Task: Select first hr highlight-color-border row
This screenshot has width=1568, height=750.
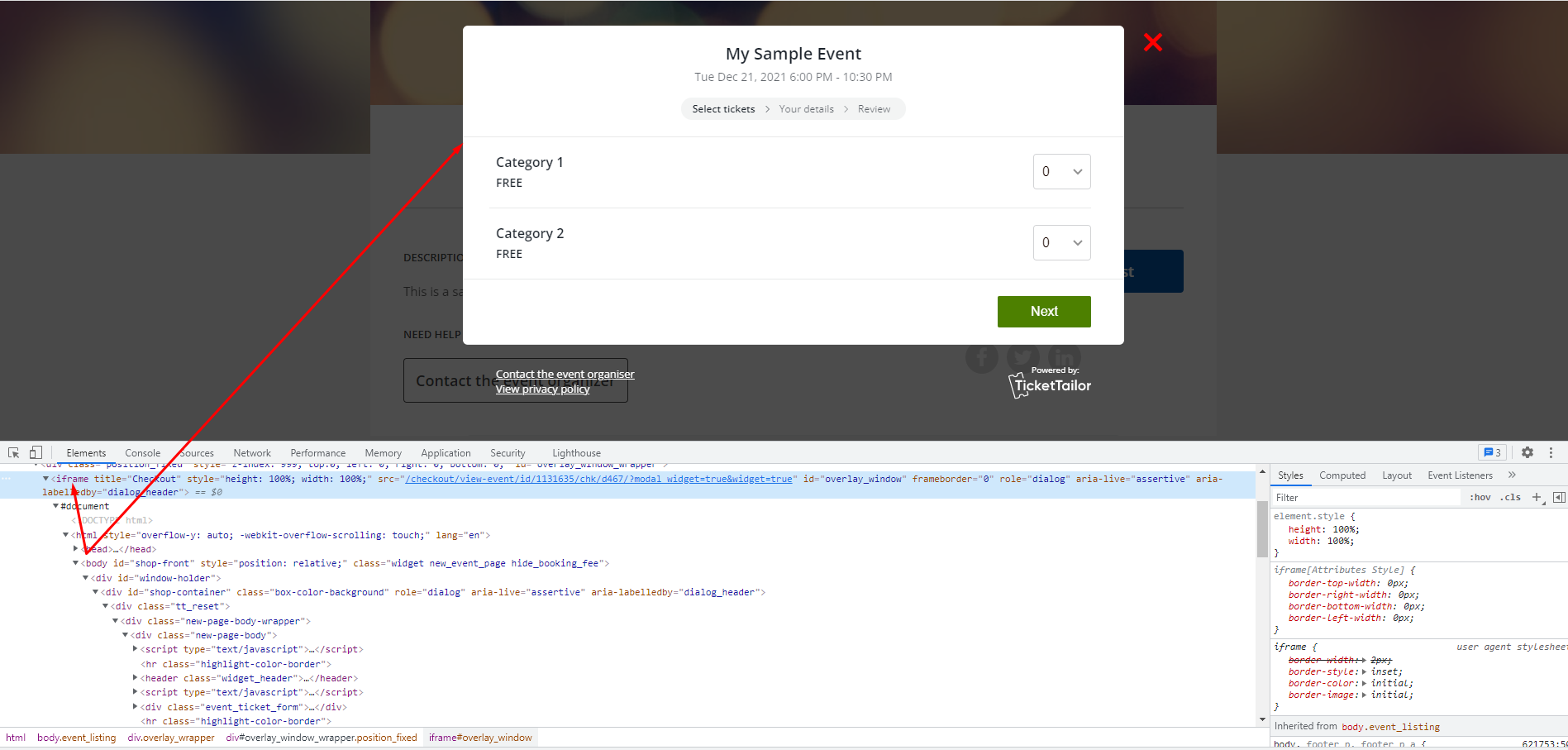Action: tap(236, 664)
